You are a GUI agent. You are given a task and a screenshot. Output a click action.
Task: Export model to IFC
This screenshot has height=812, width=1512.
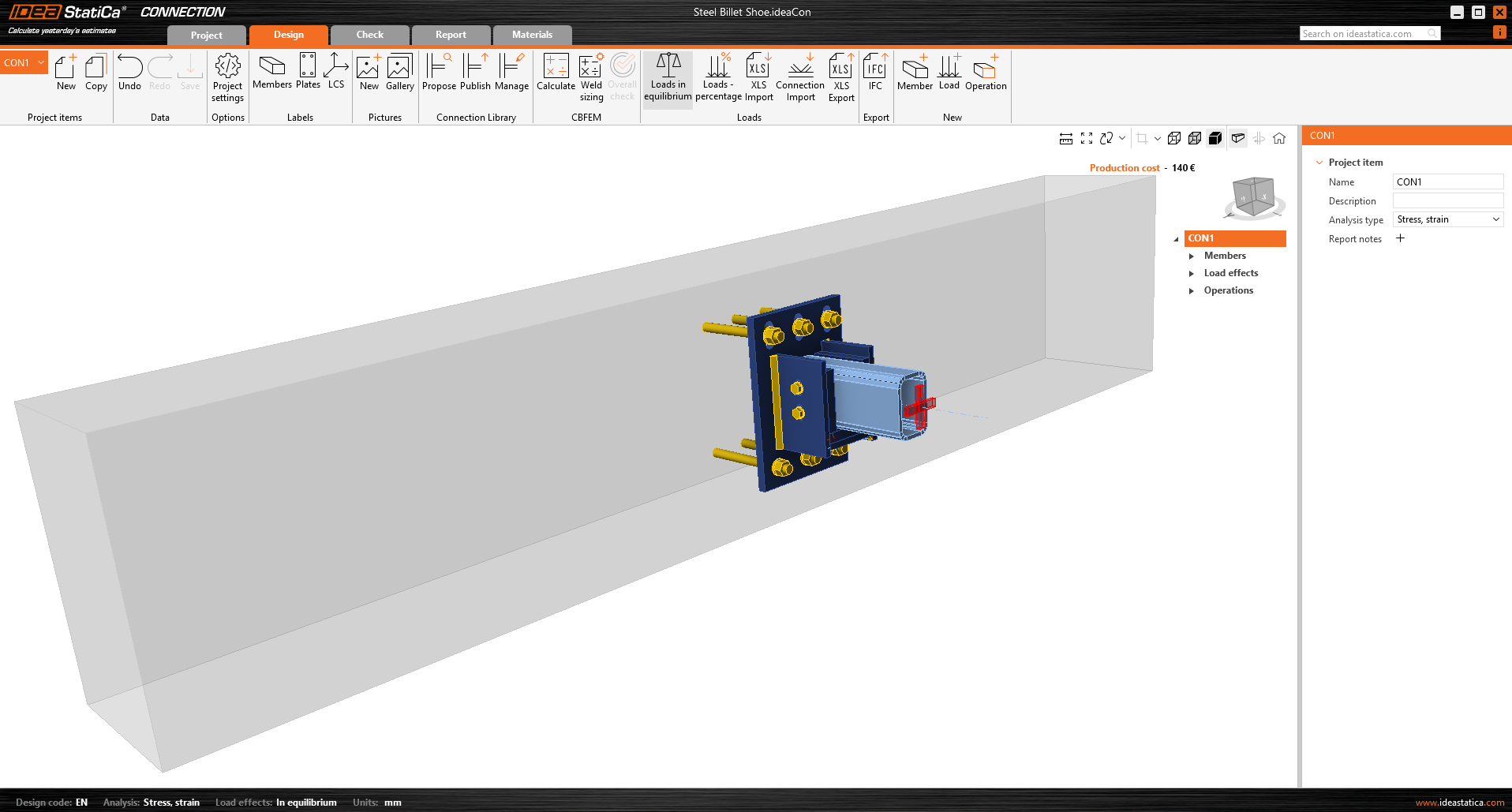pos(875,73)
